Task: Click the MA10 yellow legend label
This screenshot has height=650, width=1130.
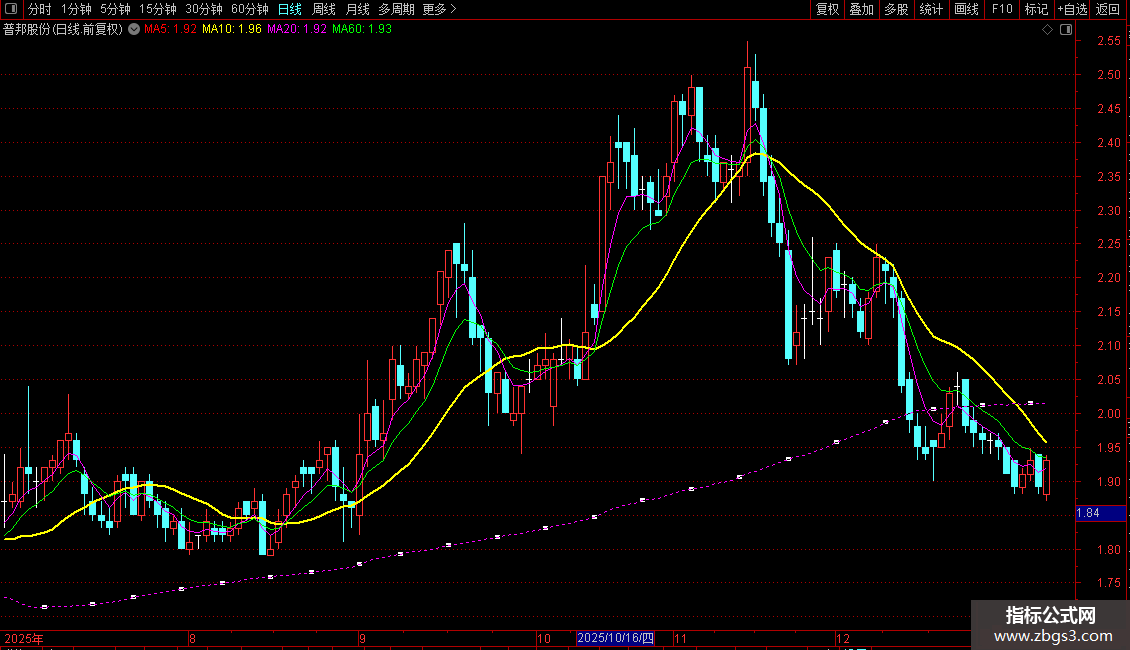Action: [231, 29]
